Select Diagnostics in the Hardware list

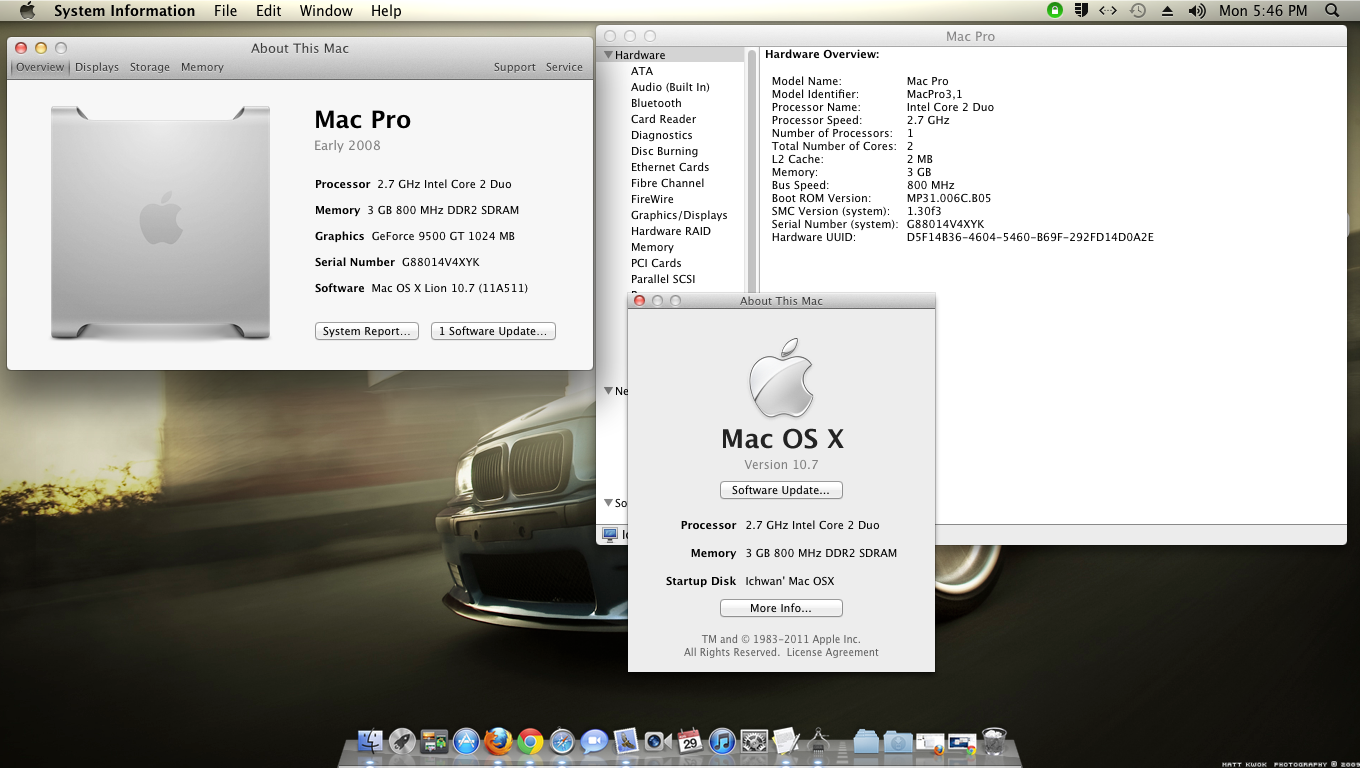(x=661, y=135)
